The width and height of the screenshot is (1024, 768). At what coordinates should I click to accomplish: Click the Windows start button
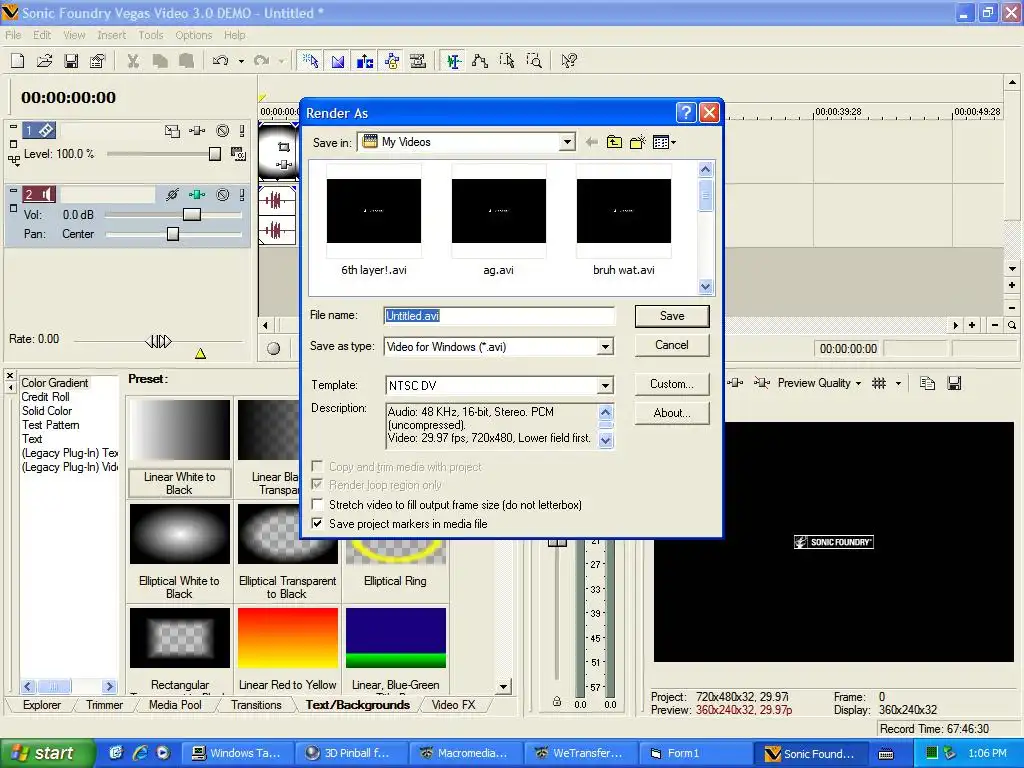tap(47, 753)
